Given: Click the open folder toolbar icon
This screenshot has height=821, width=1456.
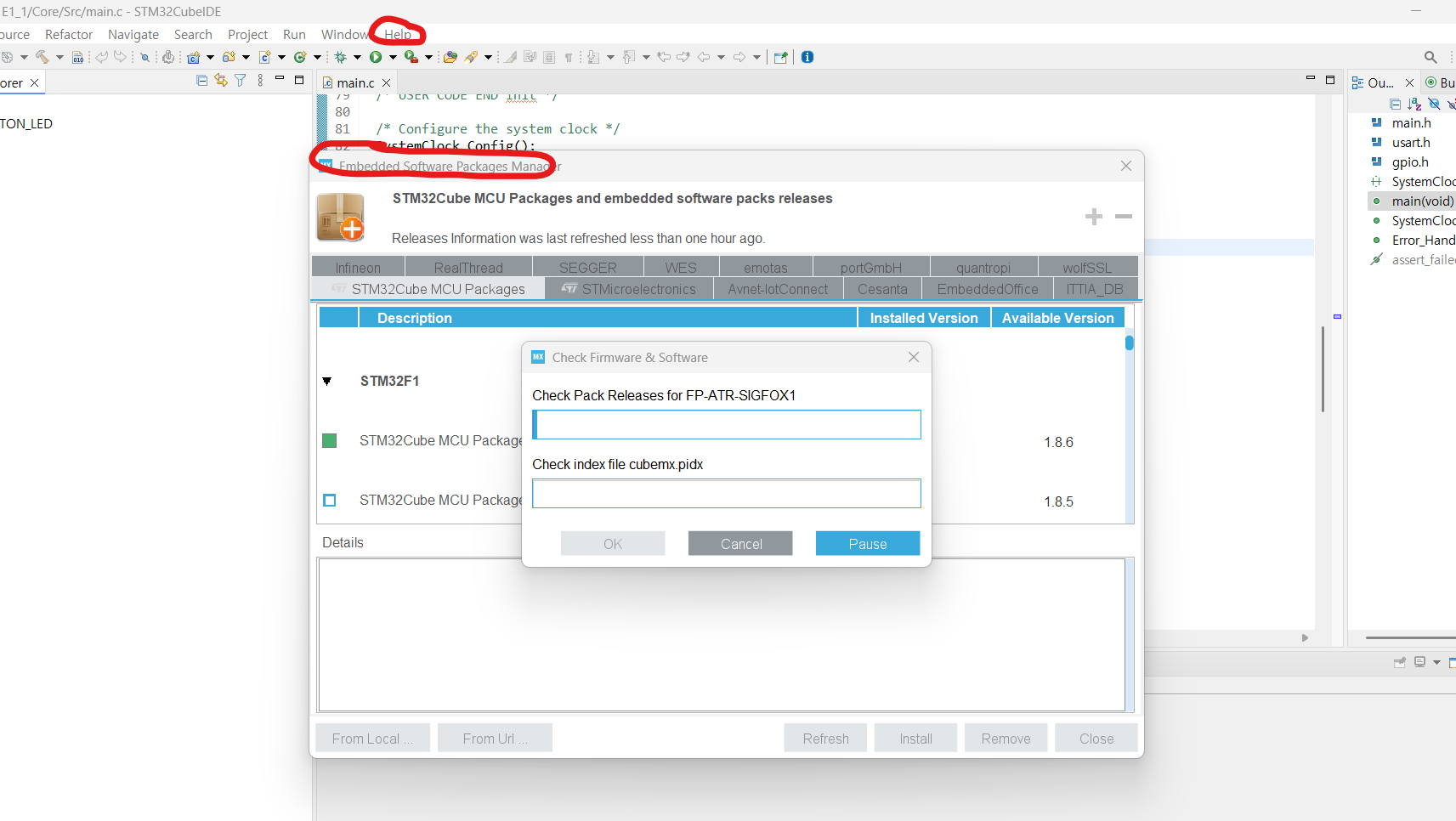Looking at the screenshot, I should pyautogui.click(x=450, y=57).
